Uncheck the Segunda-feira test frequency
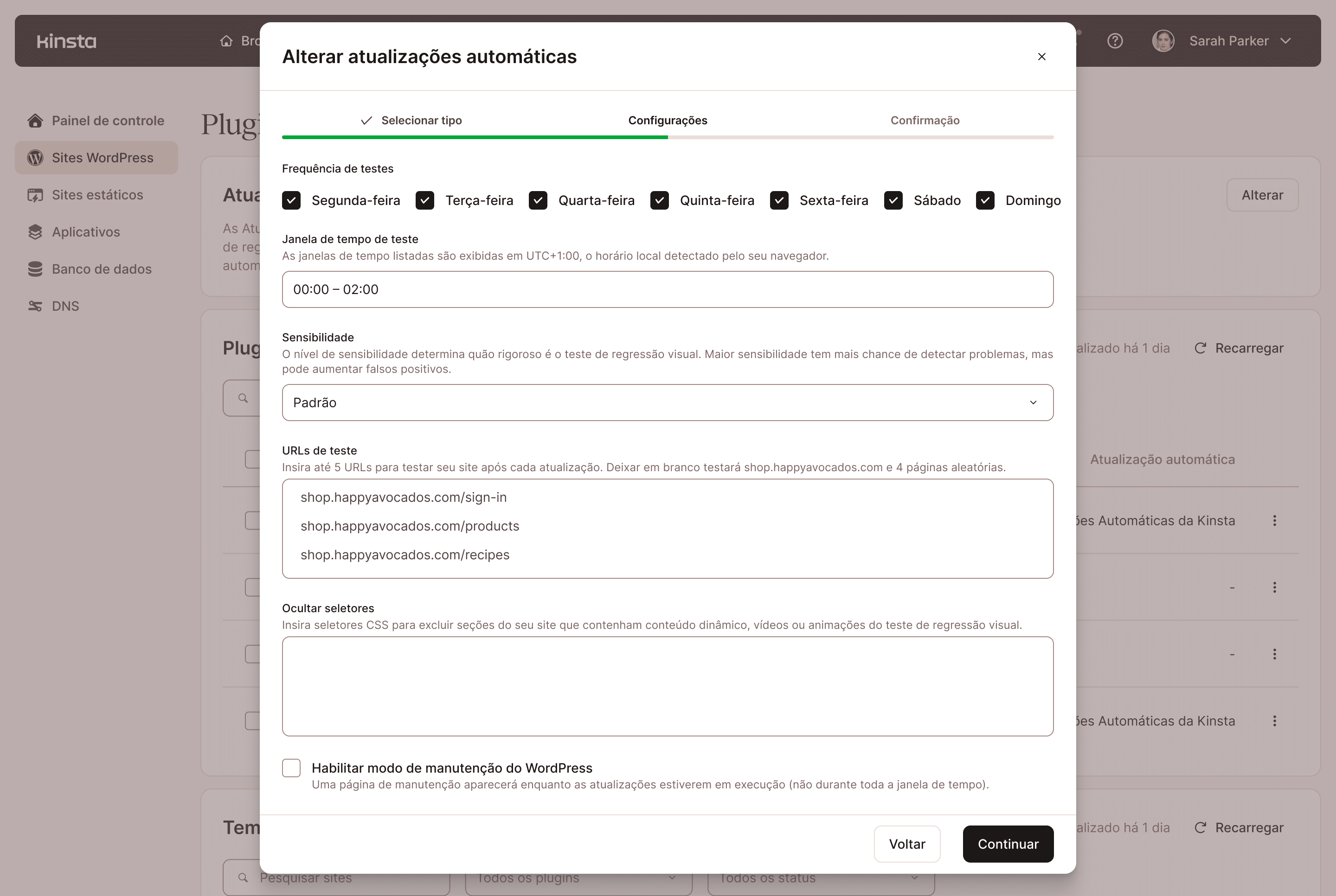The width and height of the screenshot is (1336, 896). point(291,200)
